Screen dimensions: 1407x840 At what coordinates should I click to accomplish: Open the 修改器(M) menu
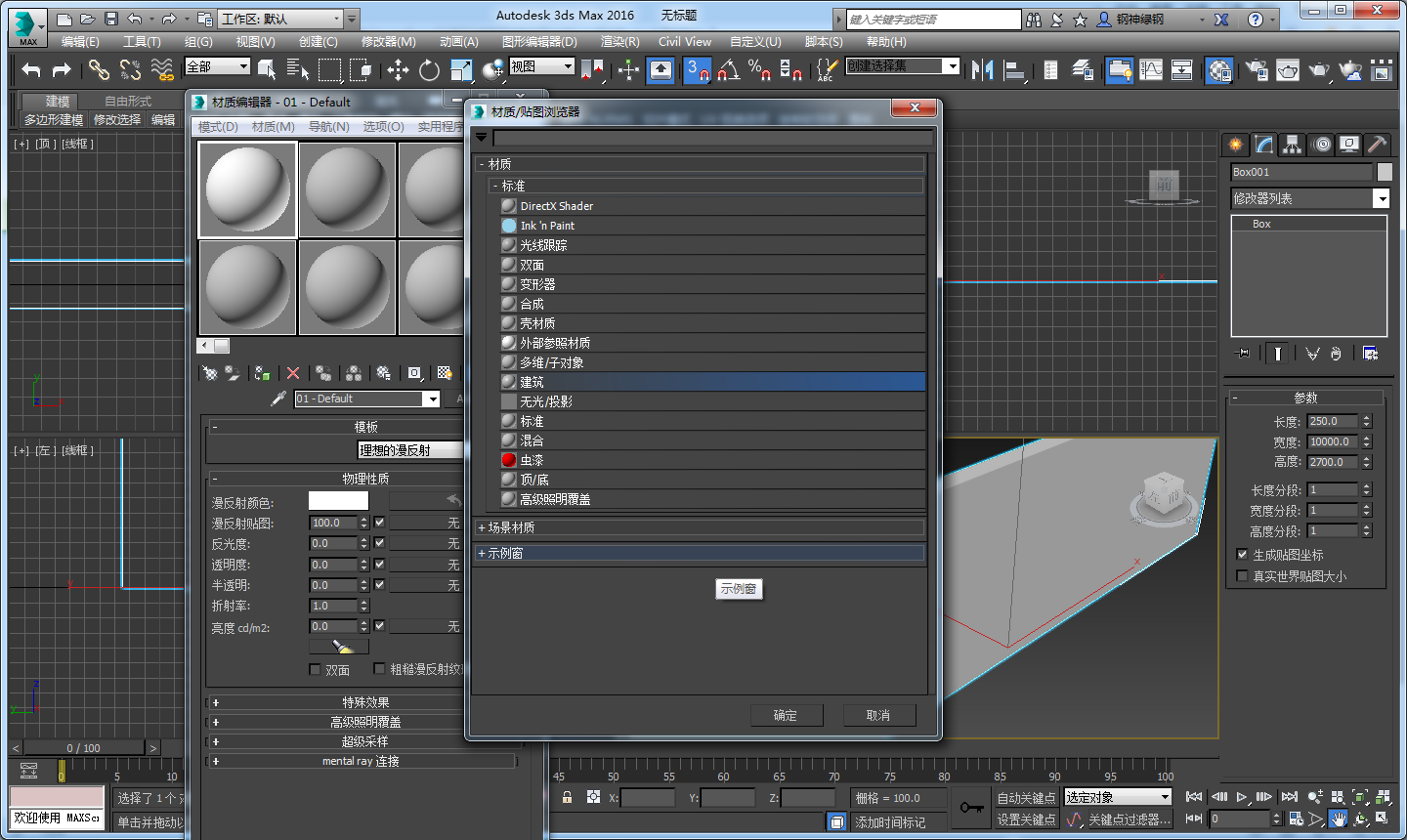click(388, 42)
